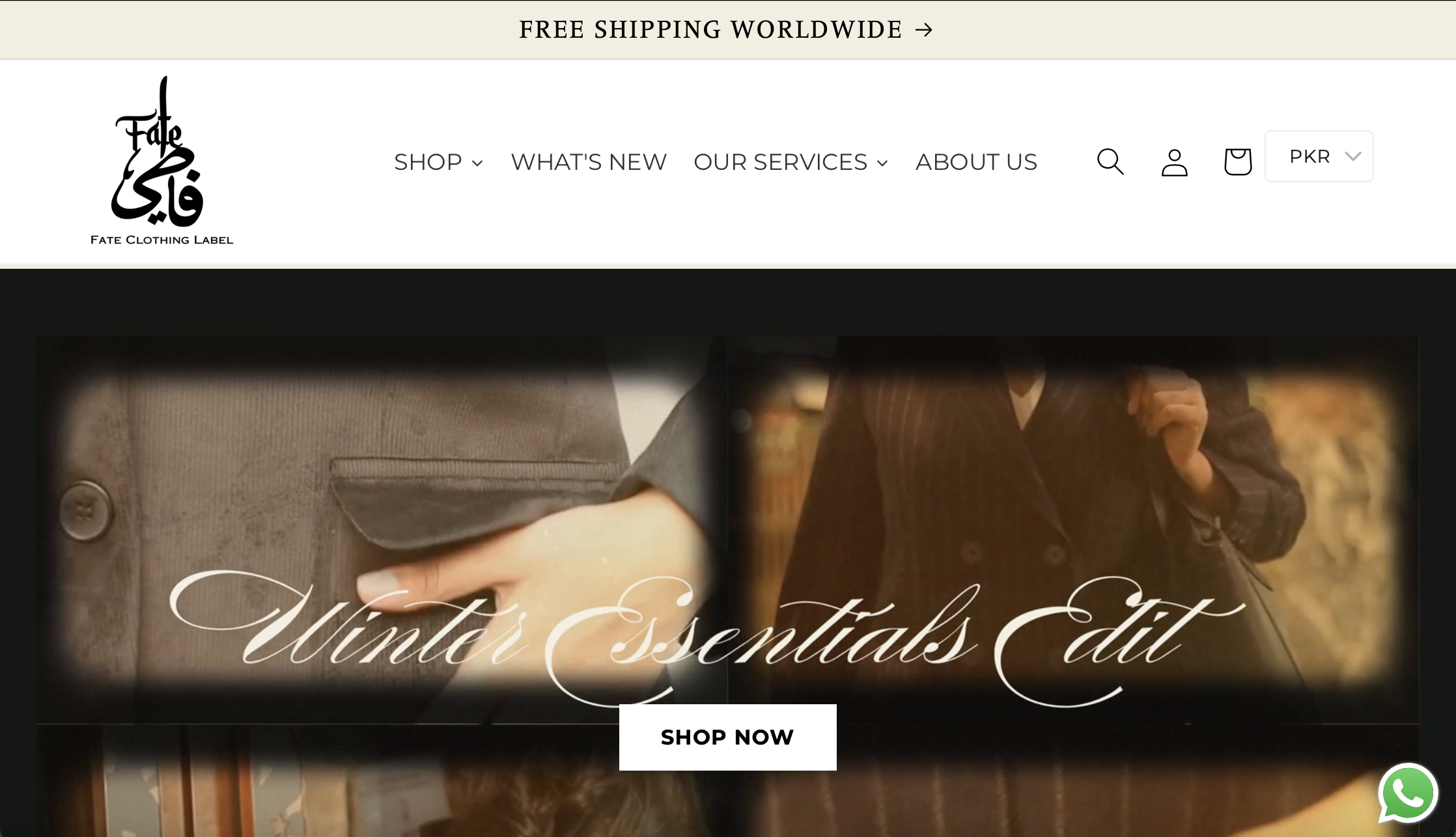Click the arrow beside Free Shipping Worldwide
The height and width of the screenshot is (837, 1456).
924,29
